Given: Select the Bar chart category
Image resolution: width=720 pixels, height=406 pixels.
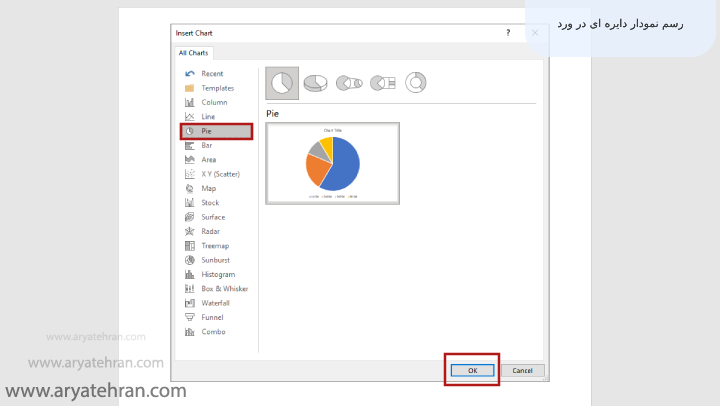Looking at the screenshot, I should point(207,145).
